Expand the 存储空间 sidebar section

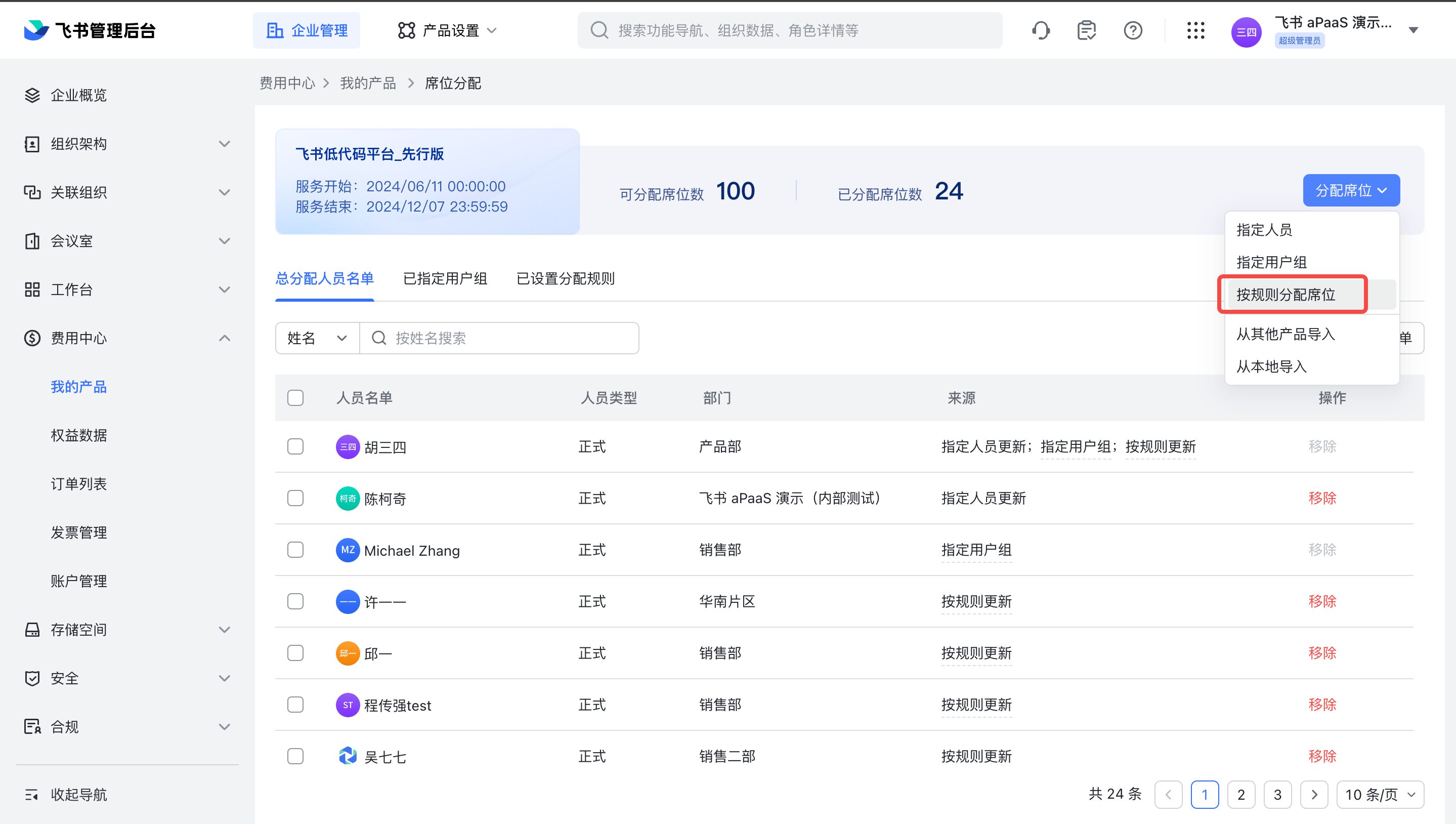225,629
